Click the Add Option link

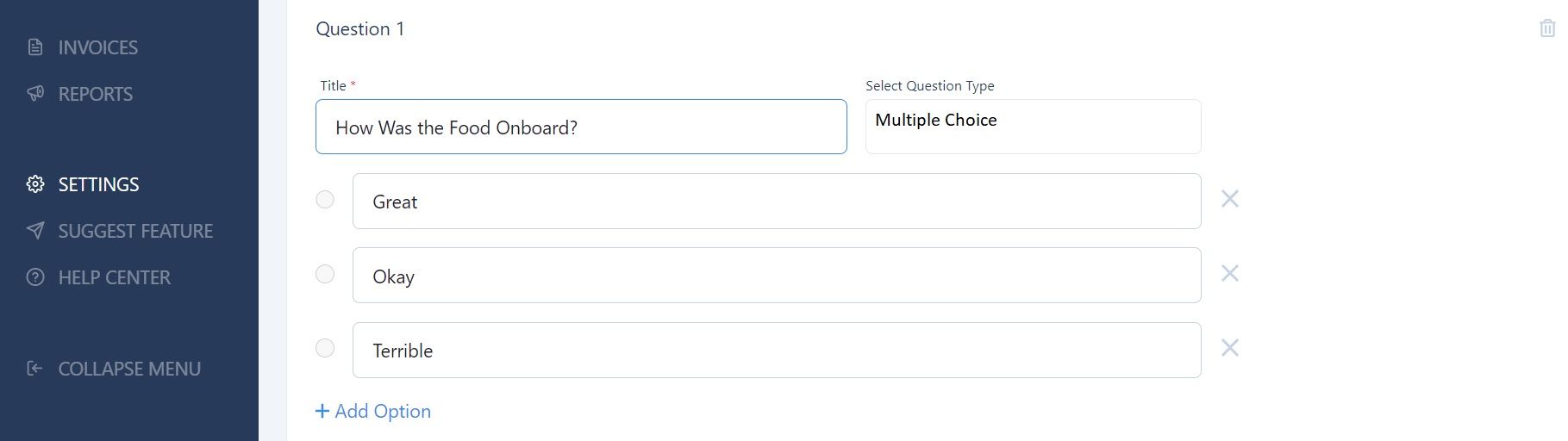[x=373, y=412]
